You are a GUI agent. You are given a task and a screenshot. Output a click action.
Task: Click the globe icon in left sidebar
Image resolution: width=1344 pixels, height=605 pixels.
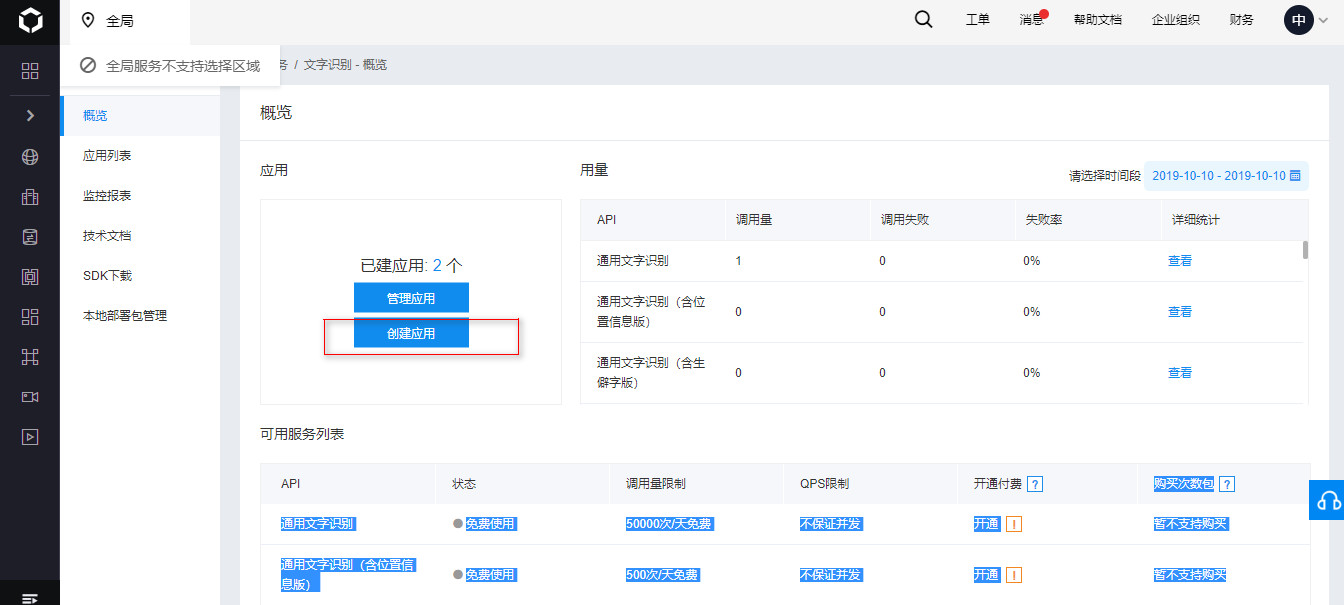tap(30, 157)
